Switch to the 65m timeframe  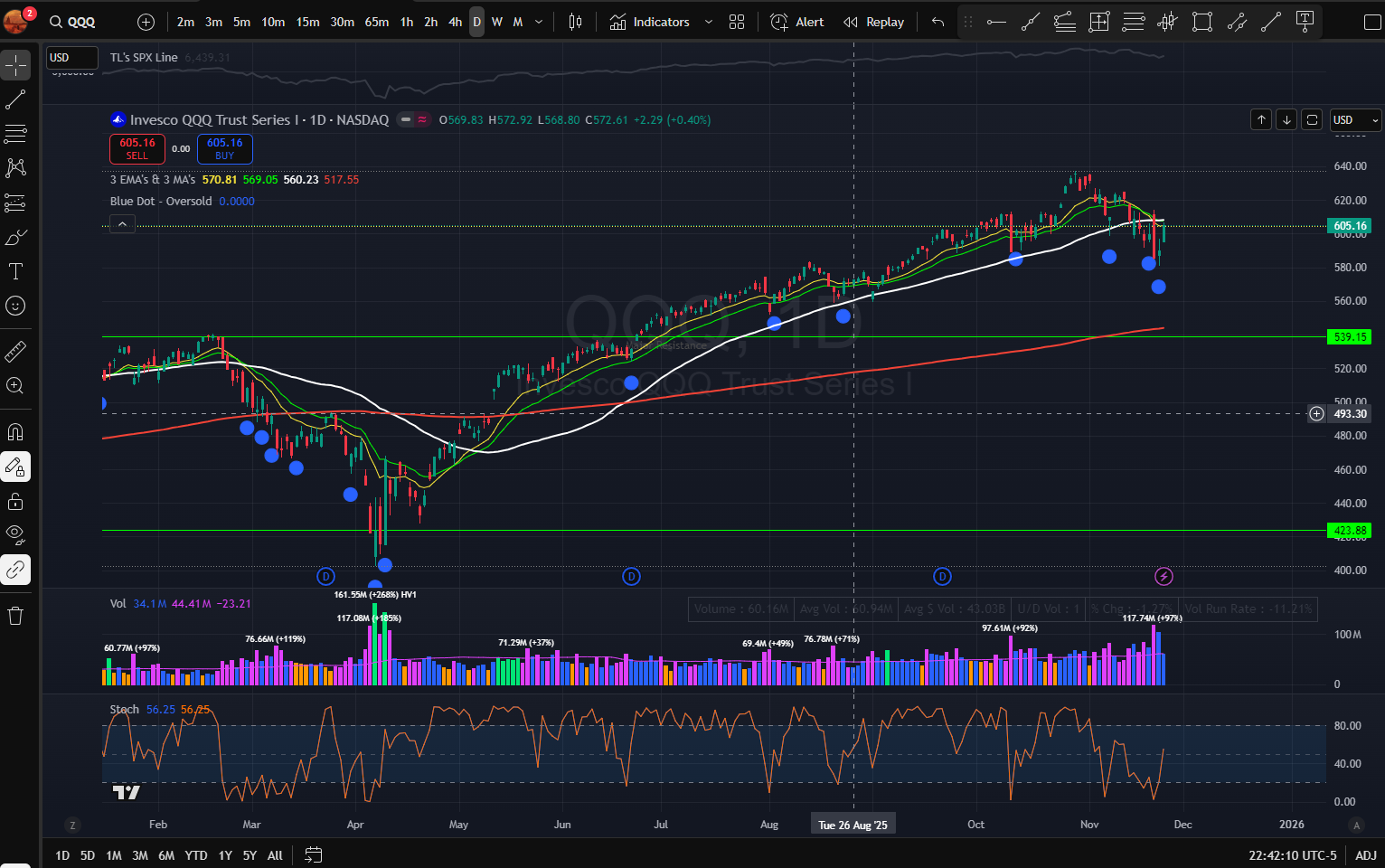(377, 22)
